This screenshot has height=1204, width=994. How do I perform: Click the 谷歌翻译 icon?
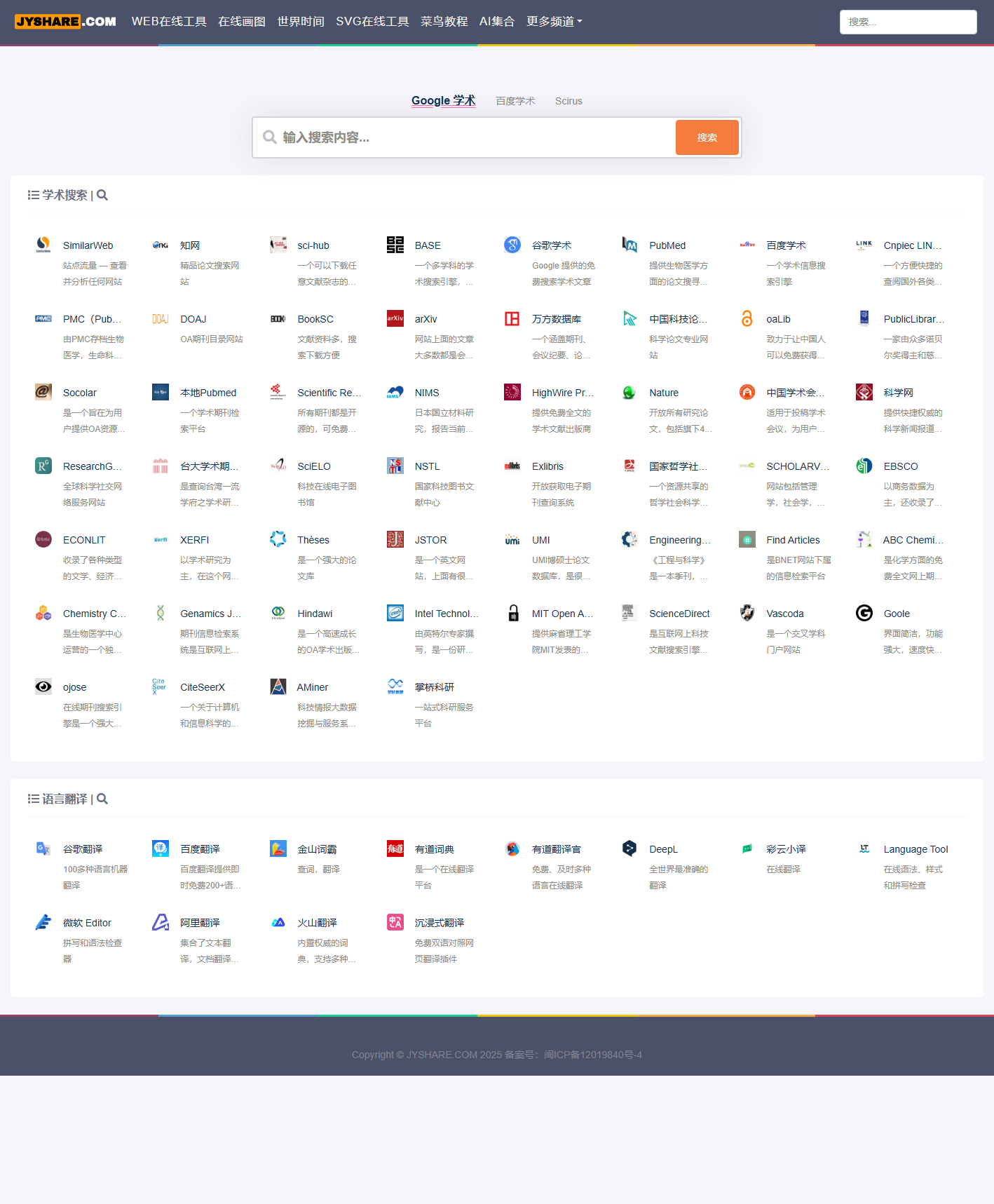(x=43, y=848)
